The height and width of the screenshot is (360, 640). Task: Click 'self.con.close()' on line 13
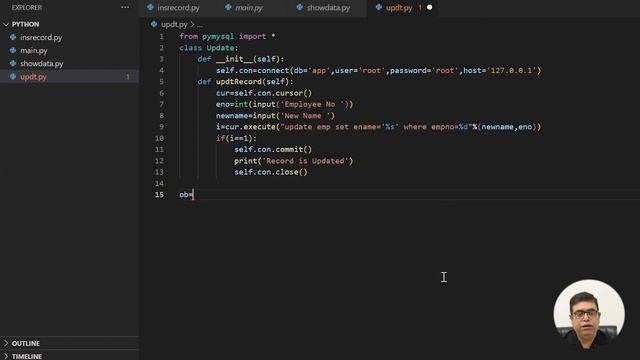tap(271, 172)
